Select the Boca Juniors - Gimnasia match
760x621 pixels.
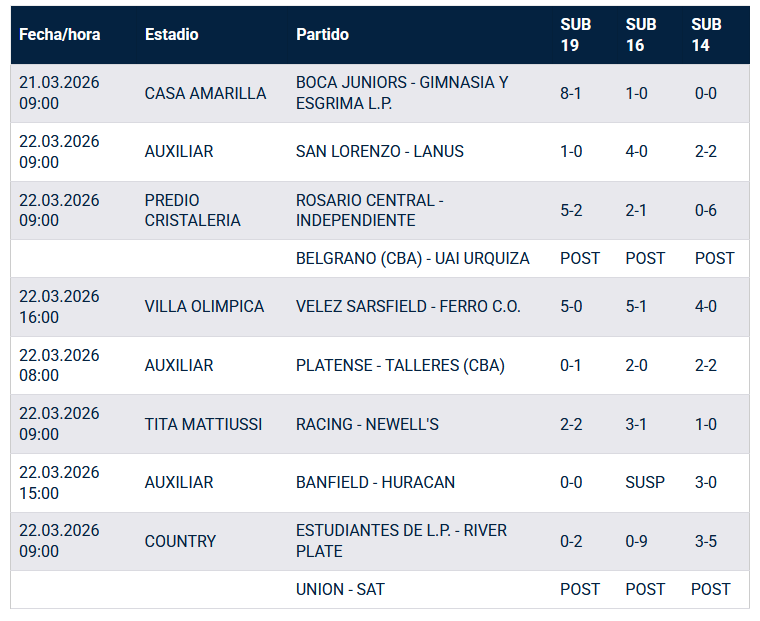point(402,93)
